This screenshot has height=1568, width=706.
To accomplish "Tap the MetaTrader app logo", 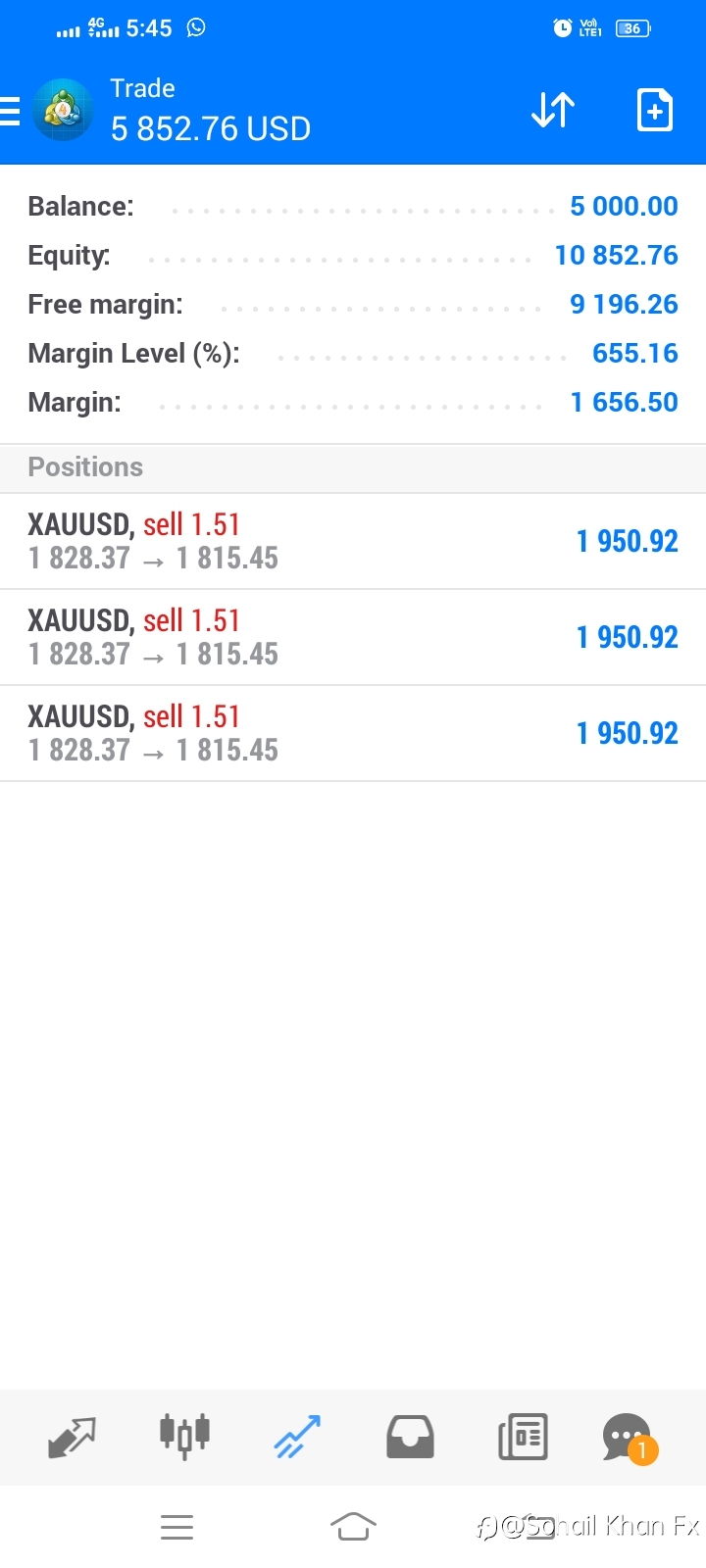I will (64, 110).
